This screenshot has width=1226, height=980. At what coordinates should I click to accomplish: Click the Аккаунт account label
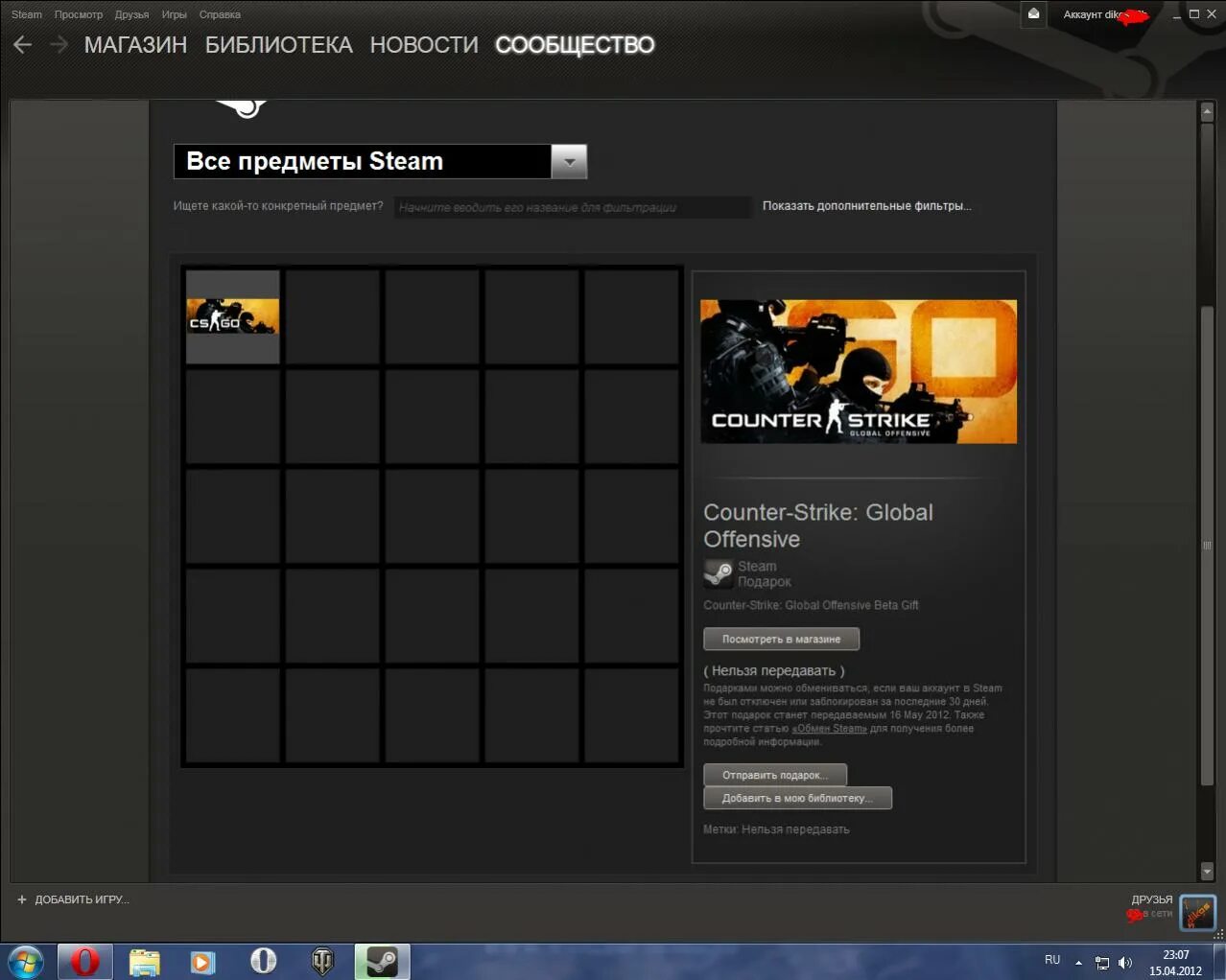point(1105,14)
